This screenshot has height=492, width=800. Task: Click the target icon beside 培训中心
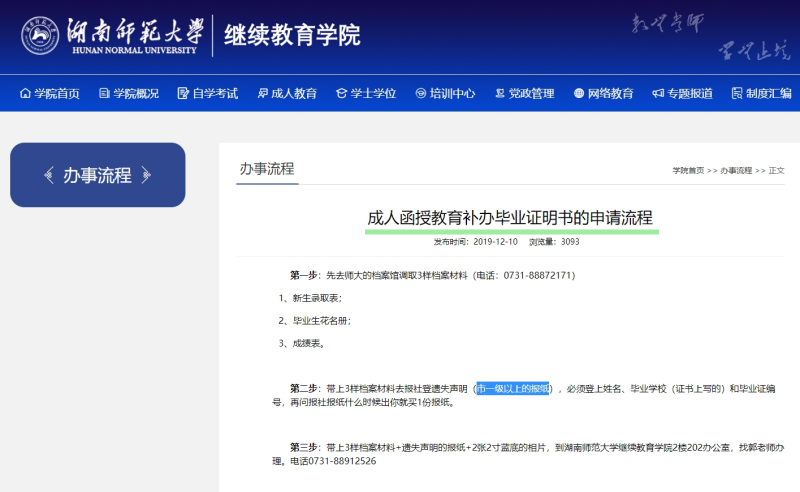click(420, 93)
